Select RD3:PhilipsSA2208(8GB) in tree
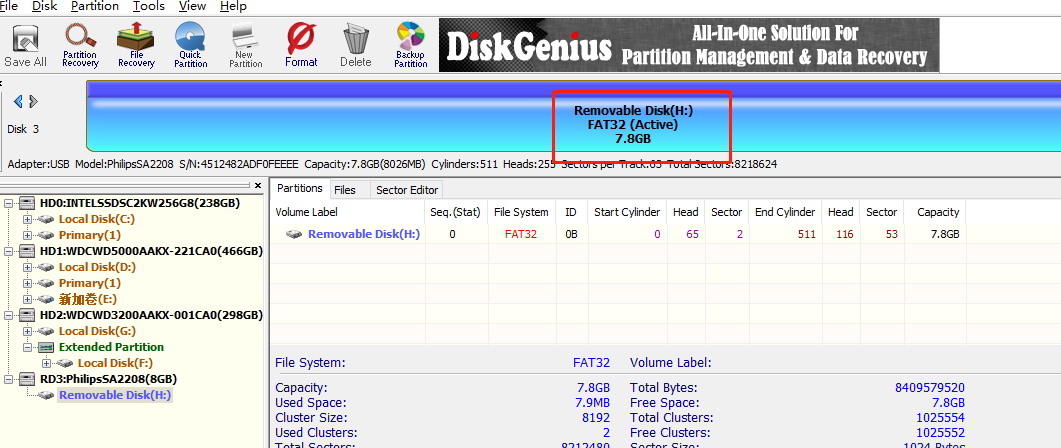Viewport: 1061px width, 448px height. (109, 379)
